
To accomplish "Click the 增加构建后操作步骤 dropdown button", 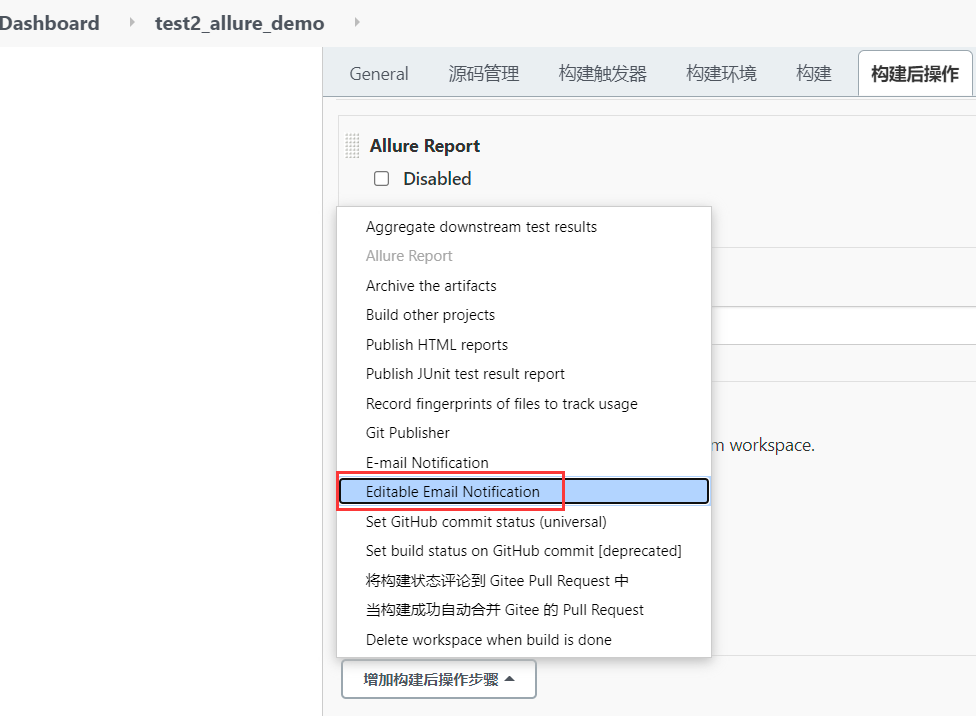I will [439, 679].
